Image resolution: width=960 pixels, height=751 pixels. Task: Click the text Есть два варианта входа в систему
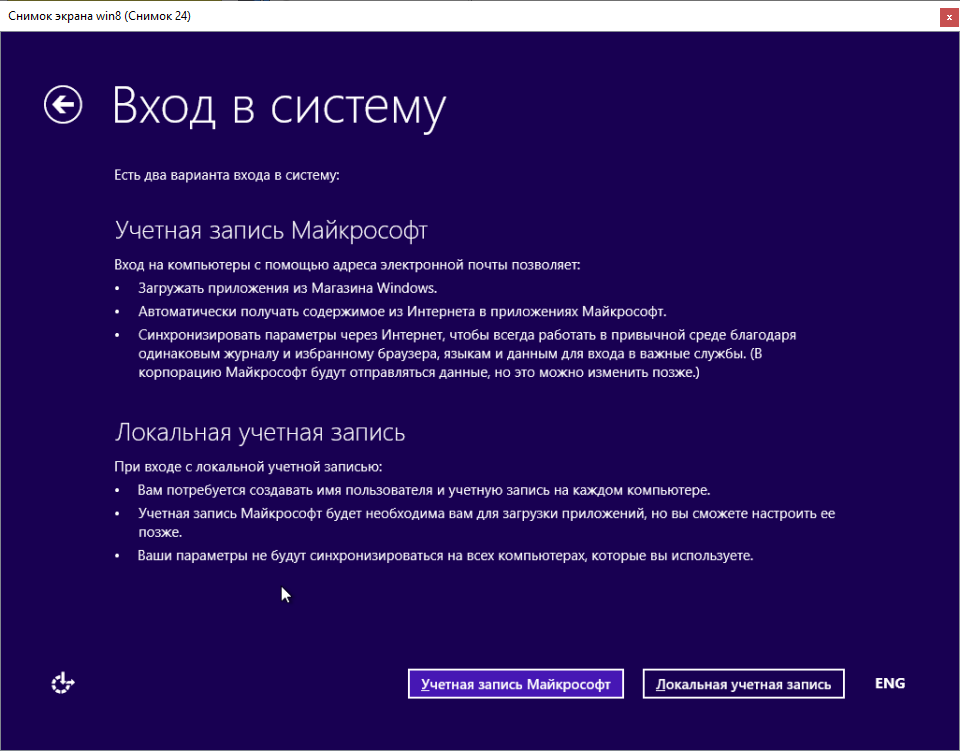tap(227, 176)
